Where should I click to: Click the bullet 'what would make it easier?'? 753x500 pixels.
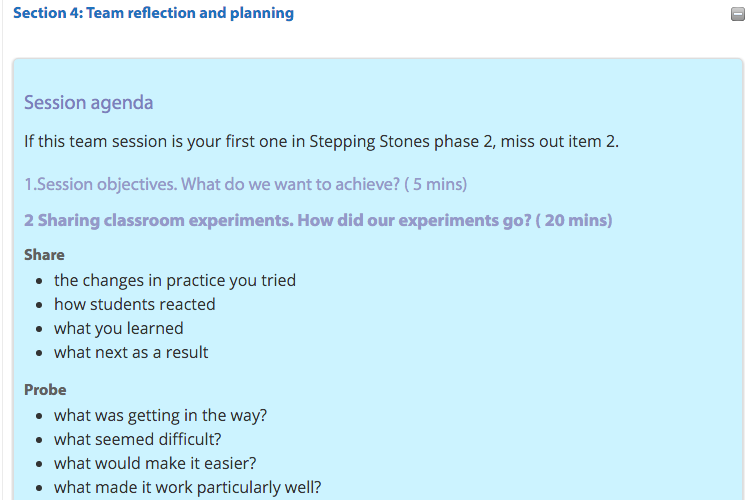155,463
